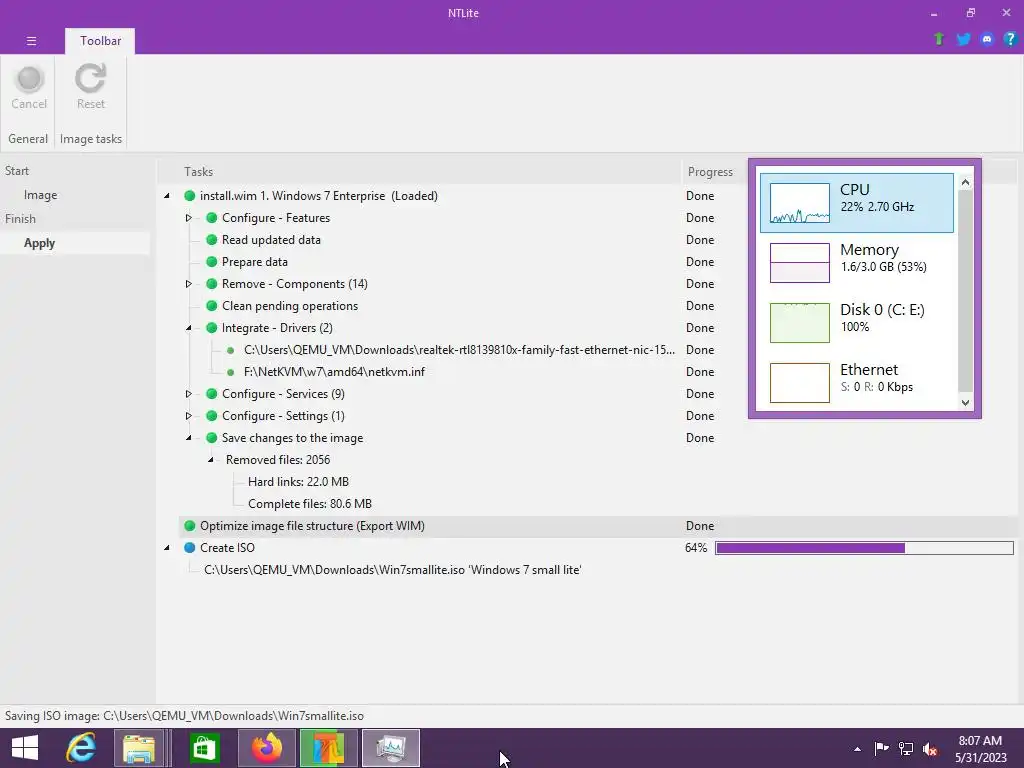Open the Apply page in sidebar
This screenshot has width=1024, height=768.
pyautogui.click(x=39, y=243)
